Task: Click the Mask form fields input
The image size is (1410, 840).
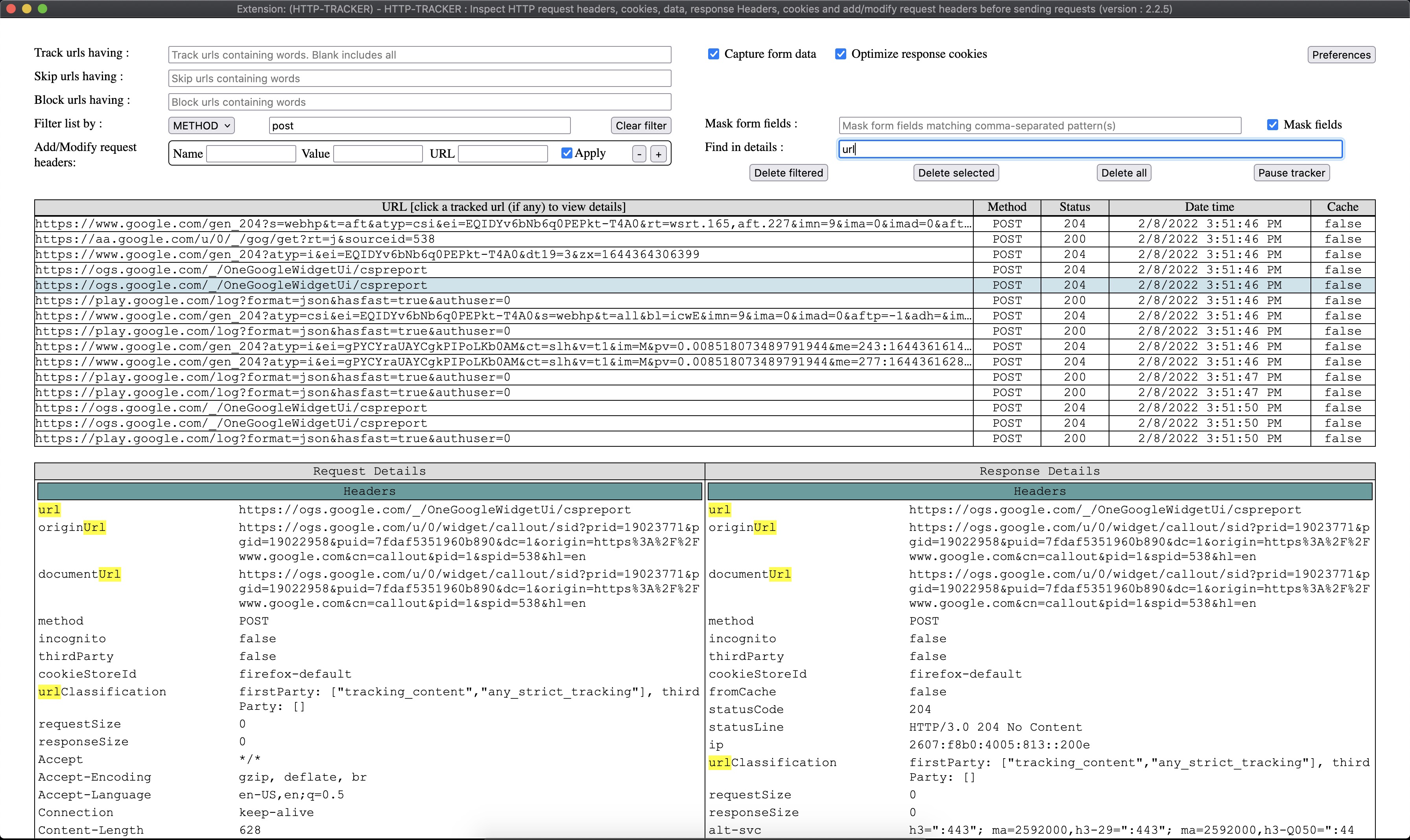Action: [x=1039, y=126]
